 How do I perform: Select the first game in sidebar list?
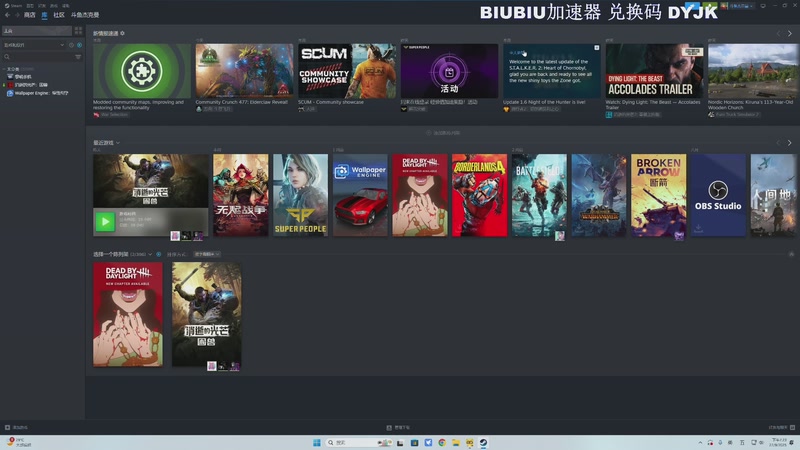click(20, 77)
